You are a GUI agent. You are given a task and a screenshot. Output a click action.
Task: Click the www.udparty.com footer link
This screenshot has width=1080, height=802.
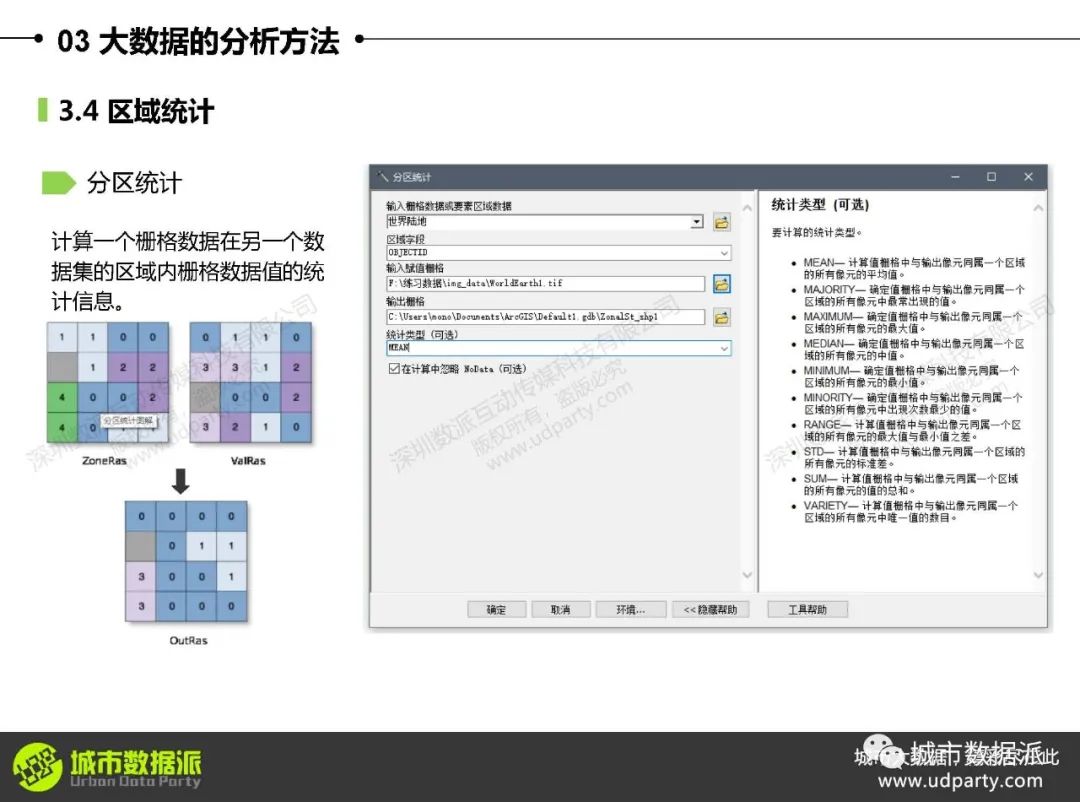click(x=960, y=781)
